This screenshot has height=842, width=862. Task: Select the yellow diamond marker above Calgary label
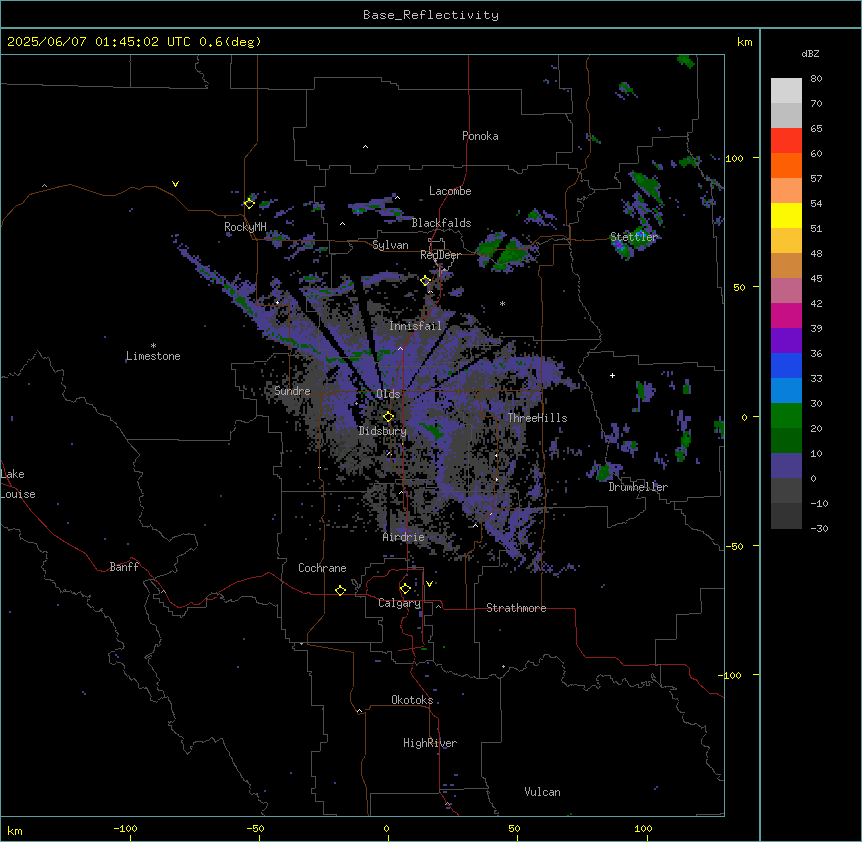coord(405,589)
